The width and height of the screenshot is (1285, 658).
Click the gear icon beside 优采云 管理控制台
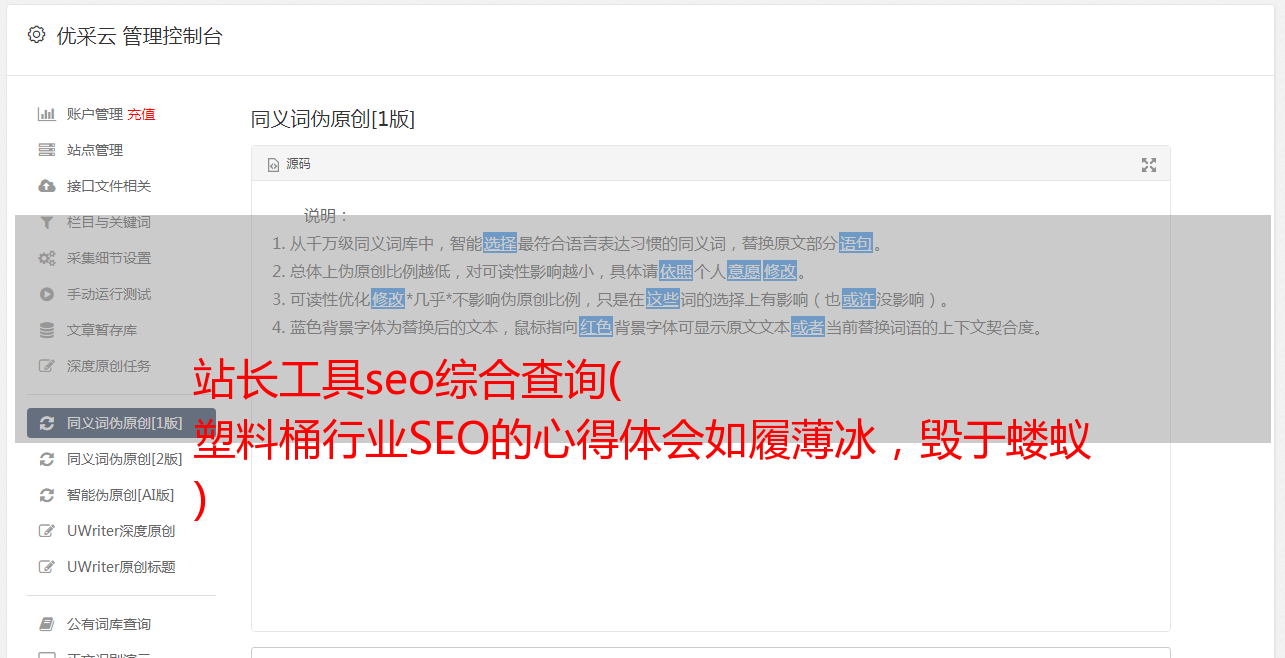point(37,35)
